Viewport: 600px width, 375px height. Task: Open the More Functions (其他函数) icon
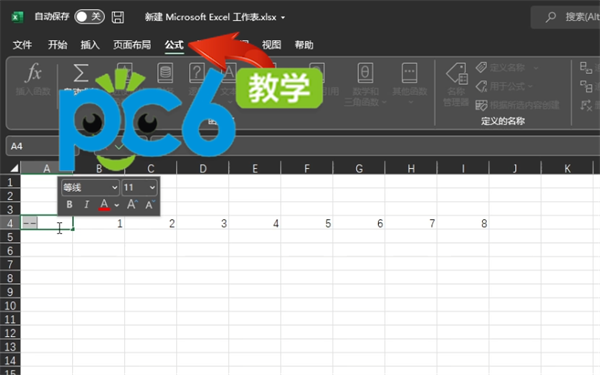tap(409, 73)
